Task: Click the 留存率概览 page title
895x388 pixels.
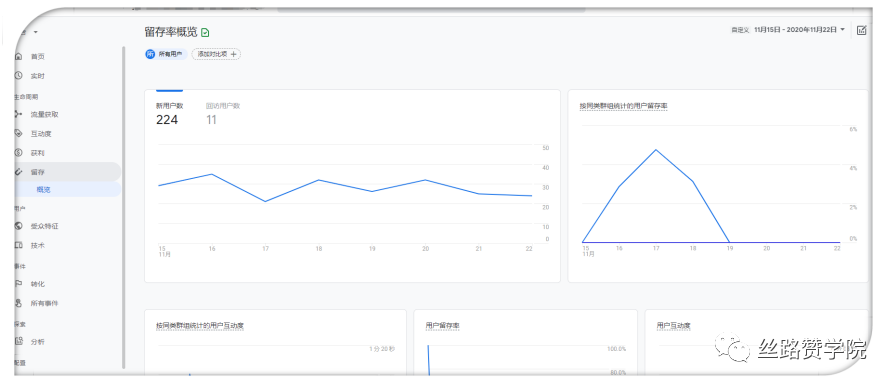Action: click(x=171, y=33)
